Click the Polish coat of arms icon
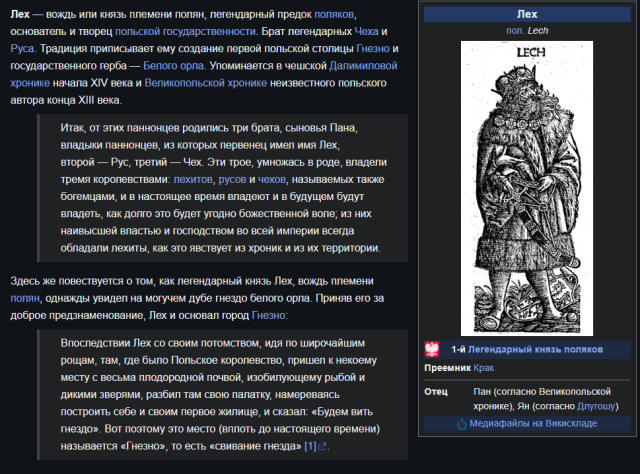This screenshot has height=474, width=640. 431,349
